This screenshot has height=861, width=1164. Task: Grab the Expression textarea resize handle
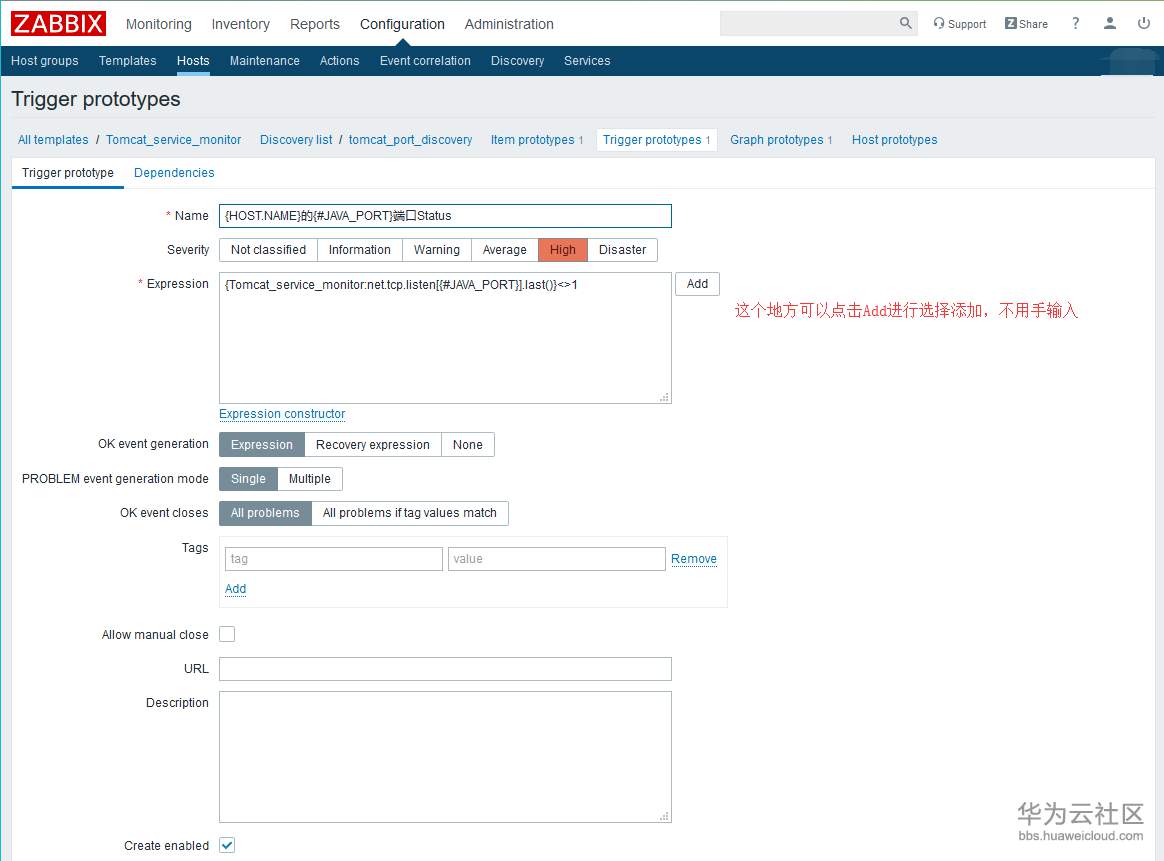[x=664, y=397]
